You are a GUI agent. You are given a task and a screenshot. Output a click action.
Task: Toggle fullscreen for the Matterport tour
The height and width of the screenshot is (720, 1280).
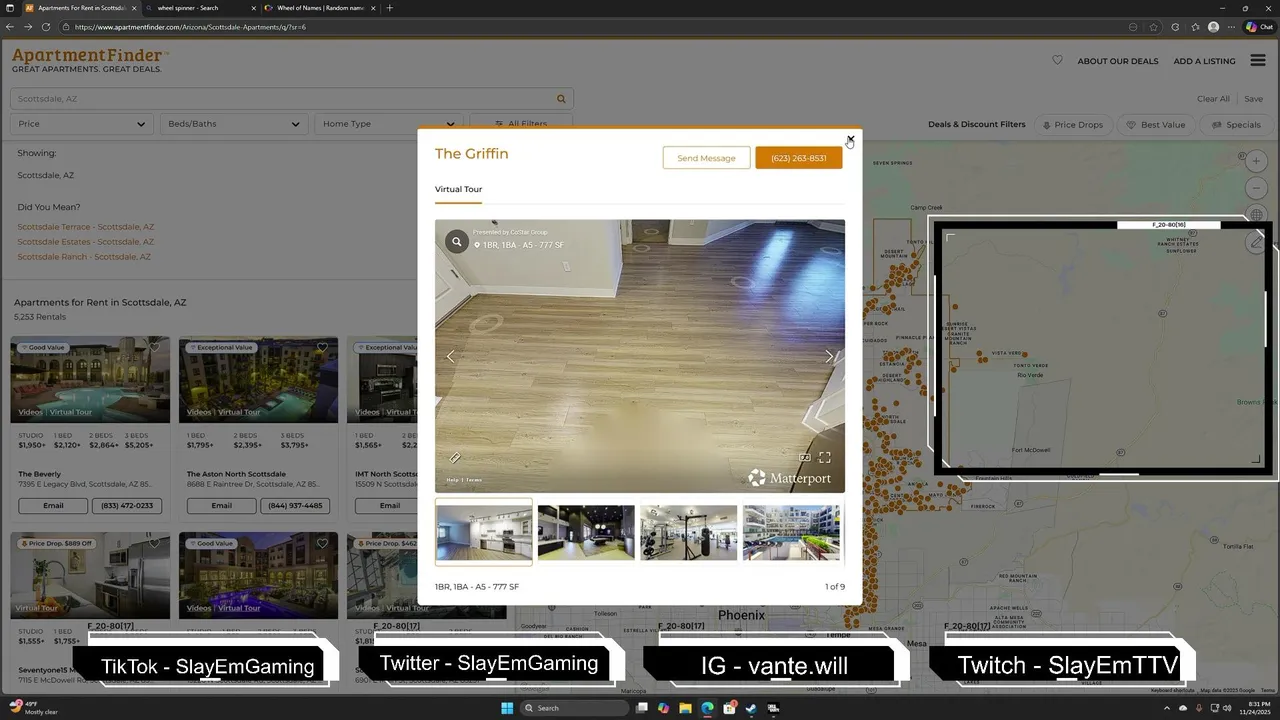coord(825,458)
